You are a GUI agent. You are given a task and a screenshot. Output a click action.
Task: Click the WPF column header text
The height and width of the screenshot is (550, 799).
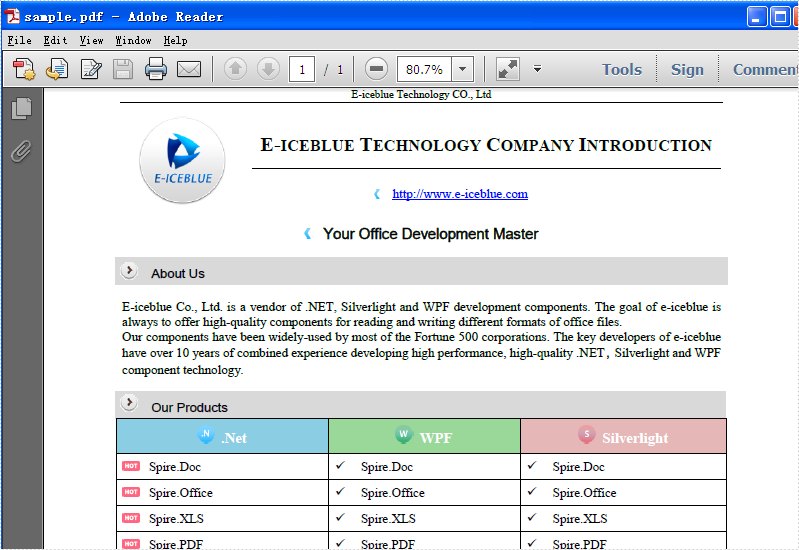436,438
